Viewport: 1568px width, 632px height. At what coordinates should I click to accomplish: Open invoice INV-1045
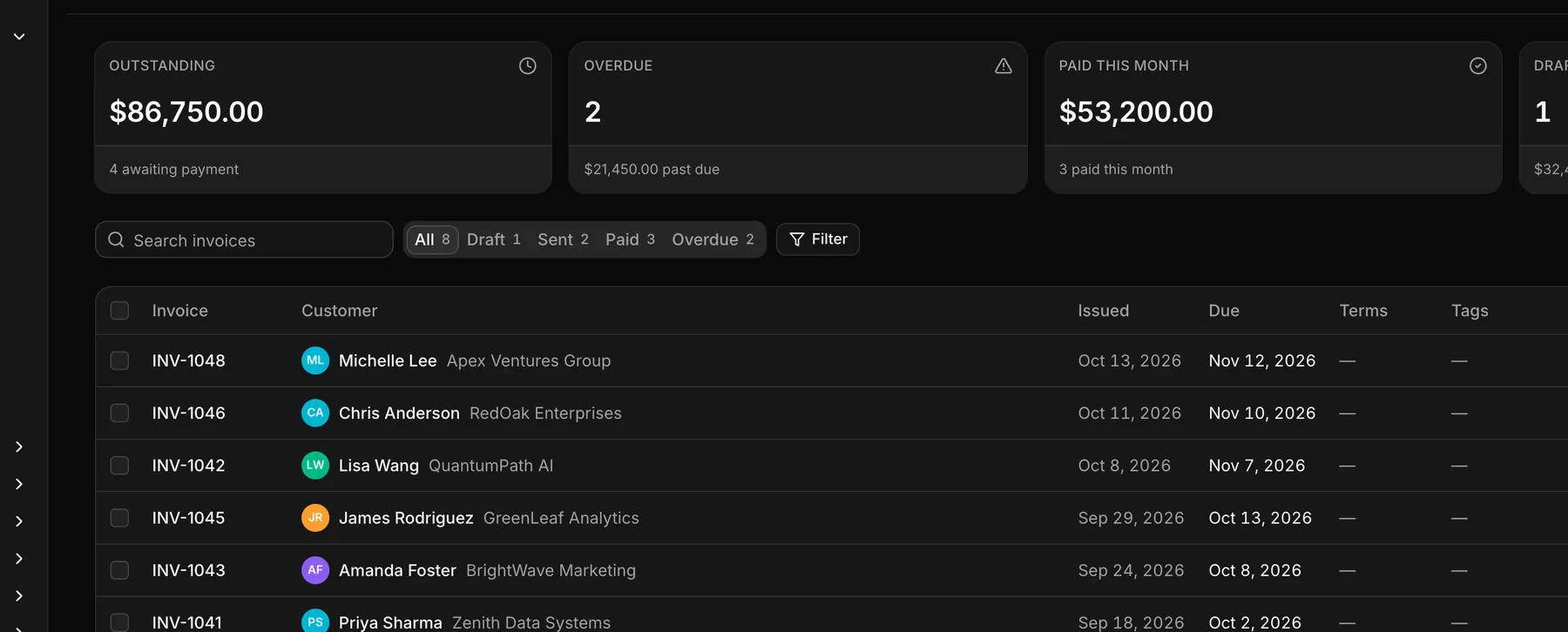188,518
